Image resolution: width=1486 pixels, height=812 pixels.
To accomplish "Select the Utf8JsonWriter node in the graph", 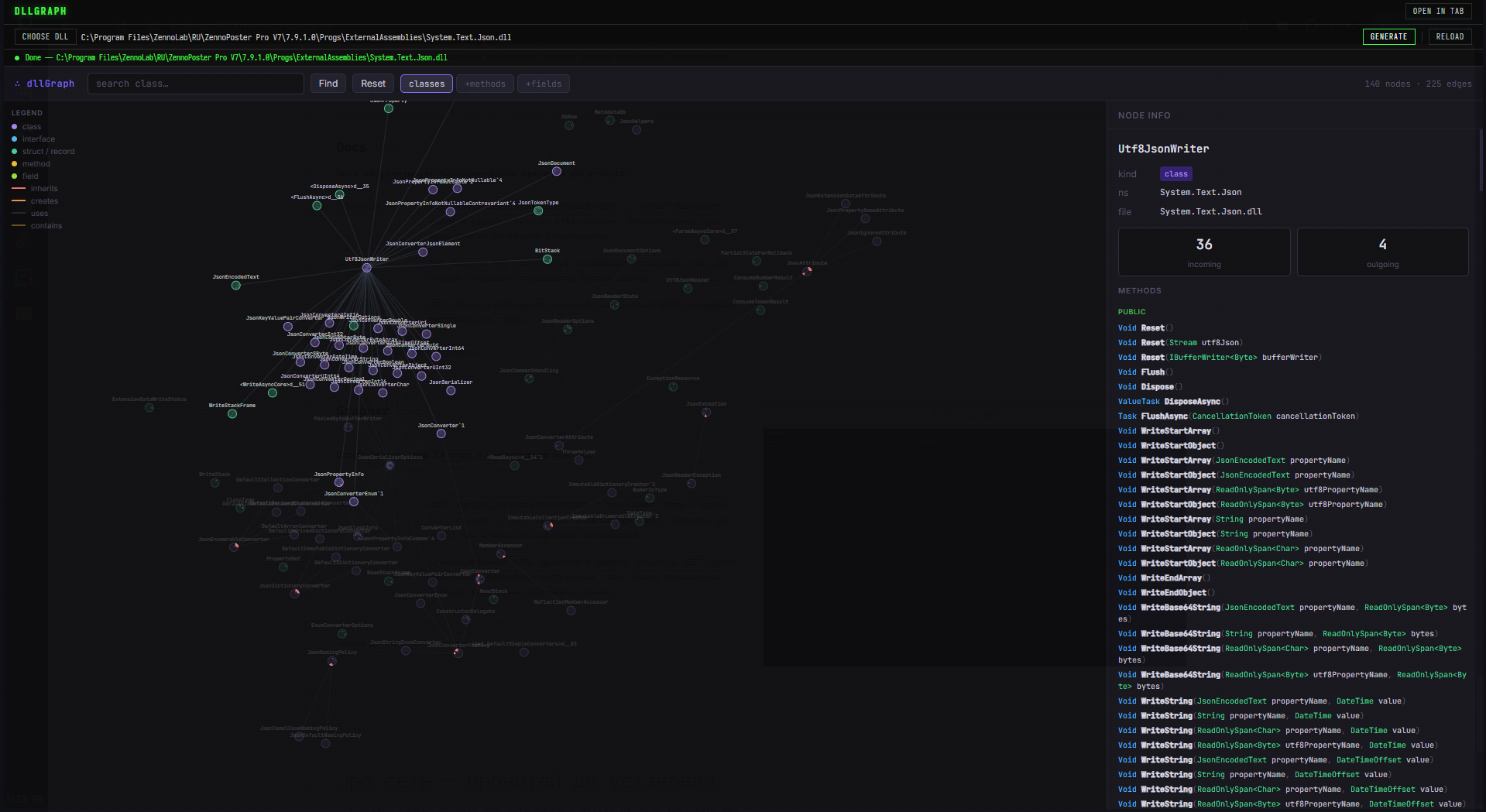I will pyautogui.click(x=366, y=268).
